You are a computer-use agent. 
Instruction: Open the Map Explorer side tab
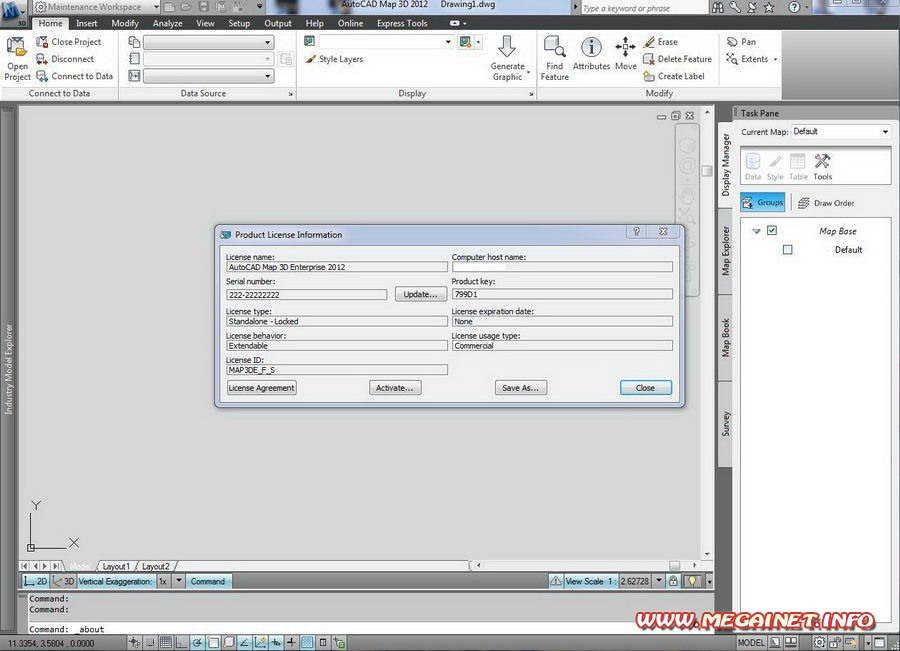point(726,250)
